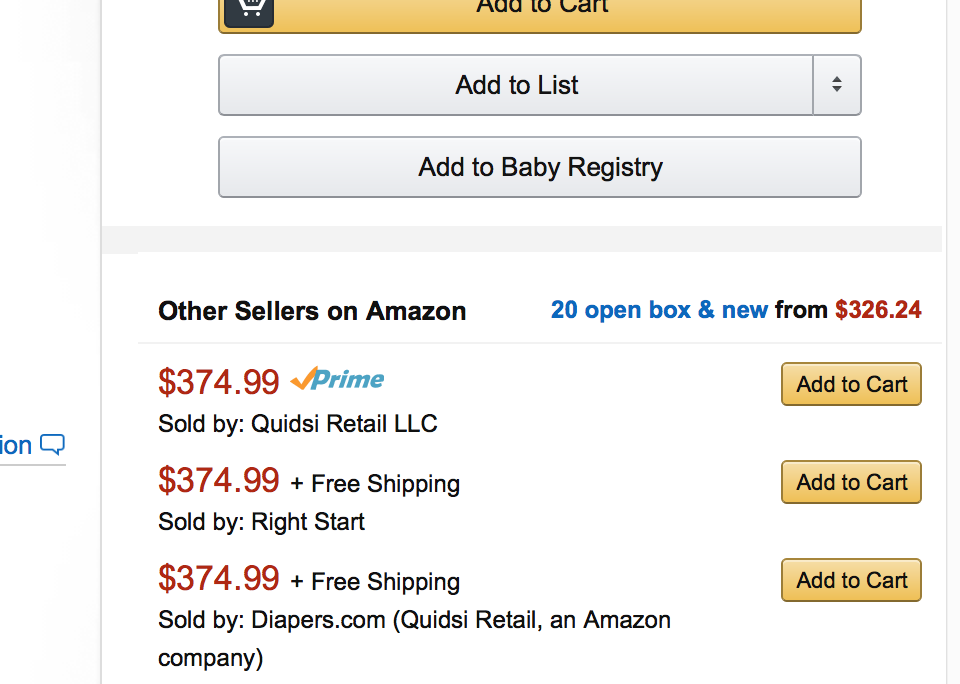Select the Sold by Quidsi Retail LLC text
This screenshot has height=684, width=960.
coord(298,424)
